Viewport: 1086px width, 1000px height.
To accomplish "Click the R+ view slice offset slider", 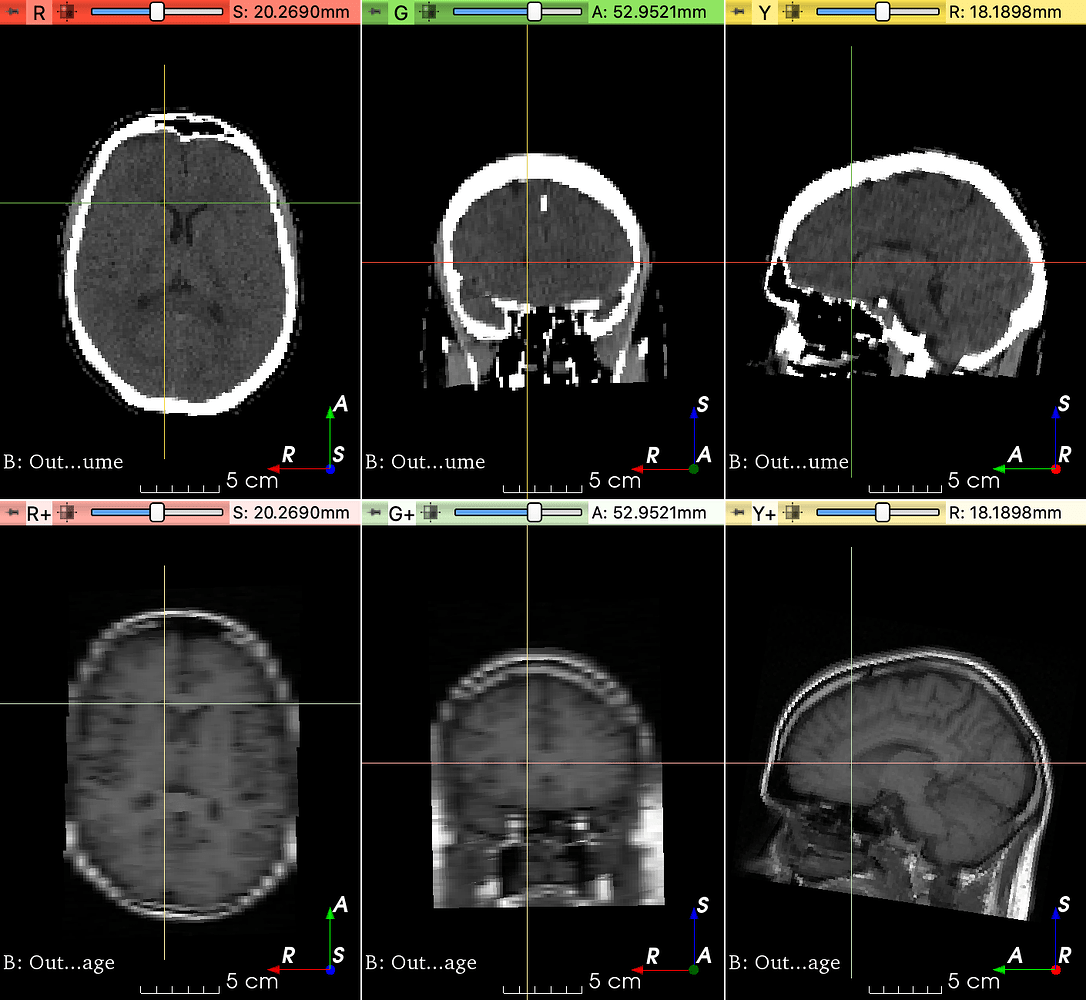I will click(155, 512).
